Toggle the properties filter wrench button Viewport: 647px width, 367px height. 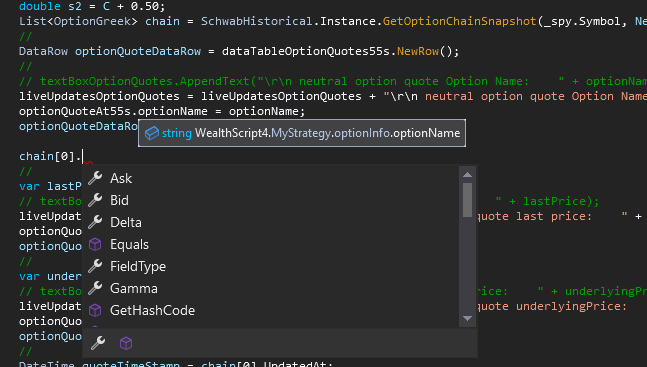(98, 343)
